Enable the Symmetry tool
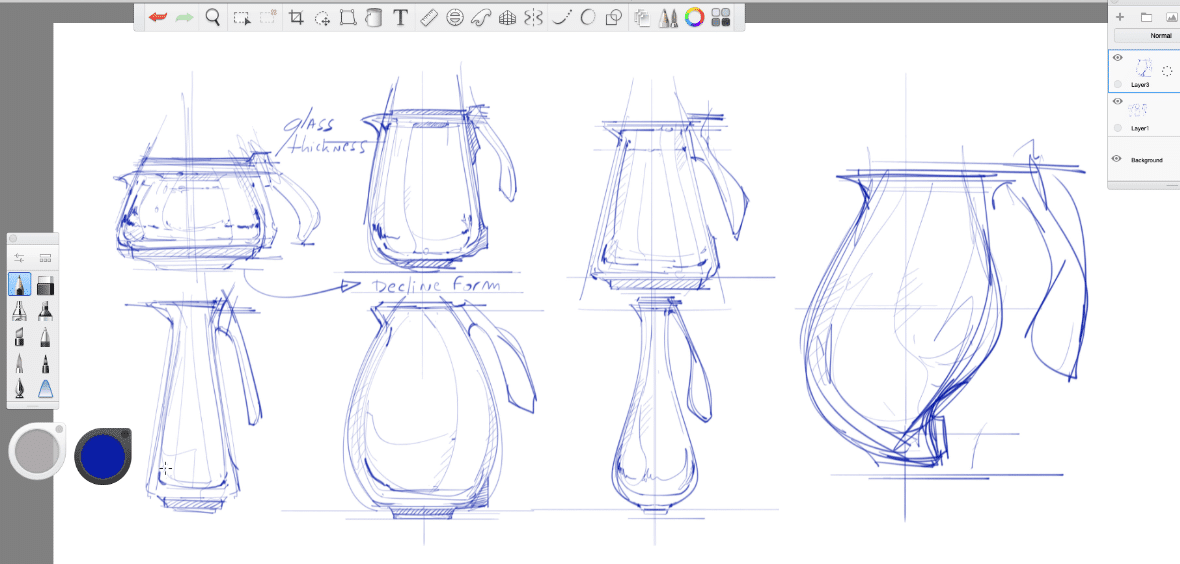This screenshot has width=1180, height=564. (533, 18)
